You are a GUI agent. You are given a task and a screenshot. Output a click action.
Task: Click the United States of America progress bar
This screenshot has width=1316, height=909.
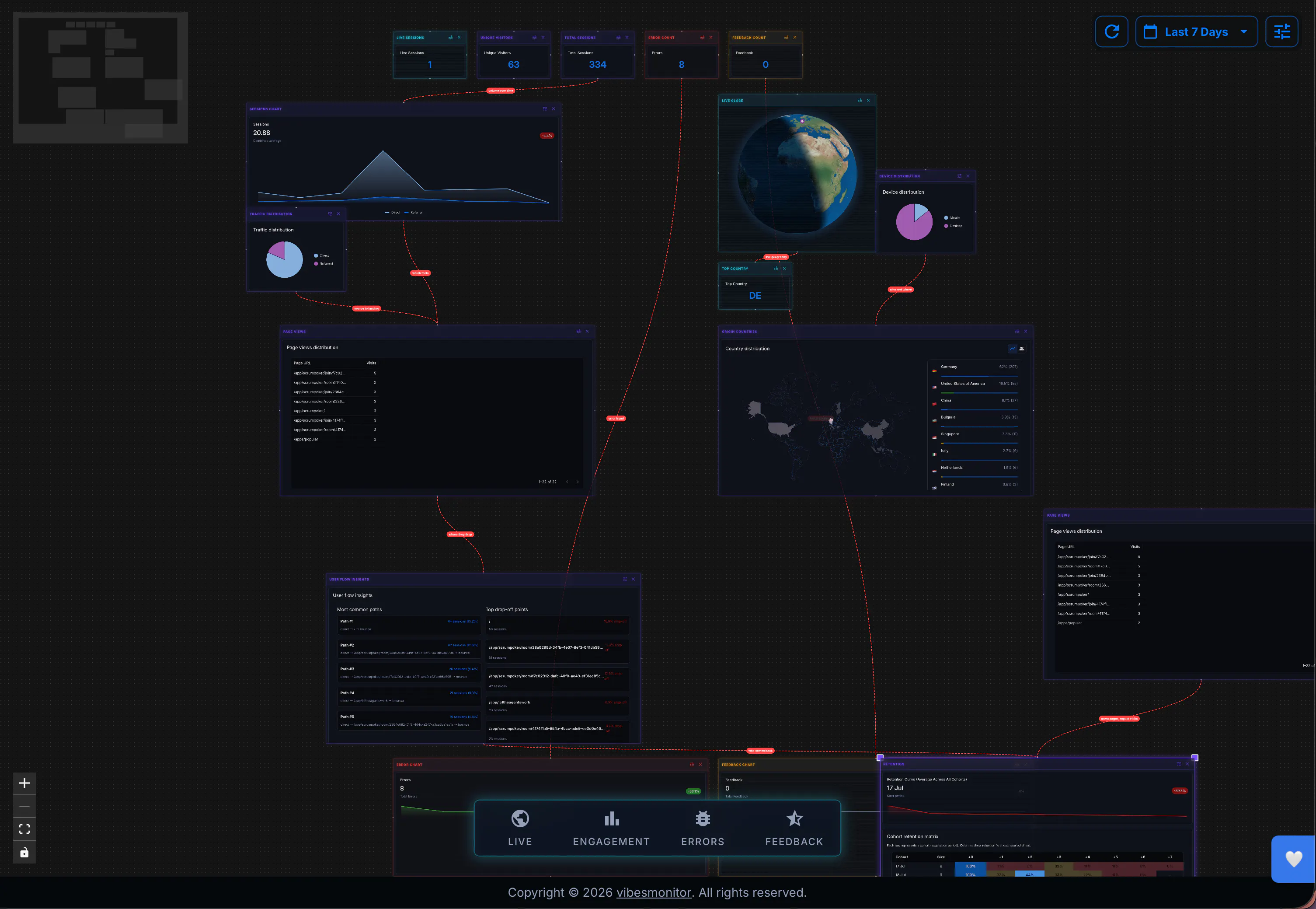tap(979, 393)
